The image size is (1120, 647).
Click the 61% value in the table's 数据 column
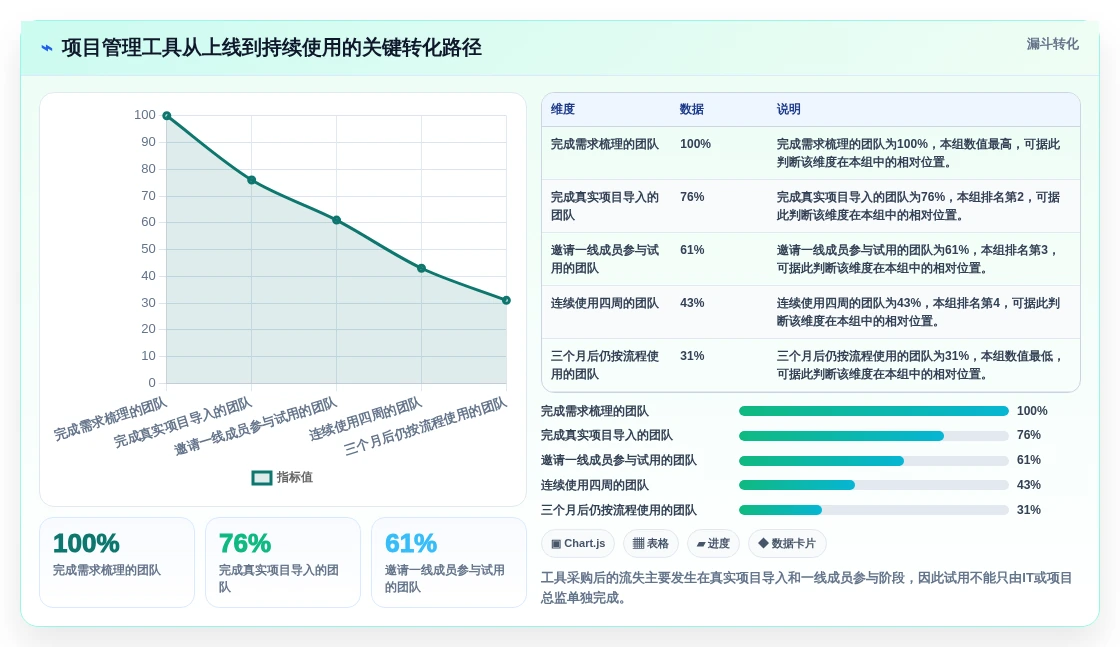[691, 250]
